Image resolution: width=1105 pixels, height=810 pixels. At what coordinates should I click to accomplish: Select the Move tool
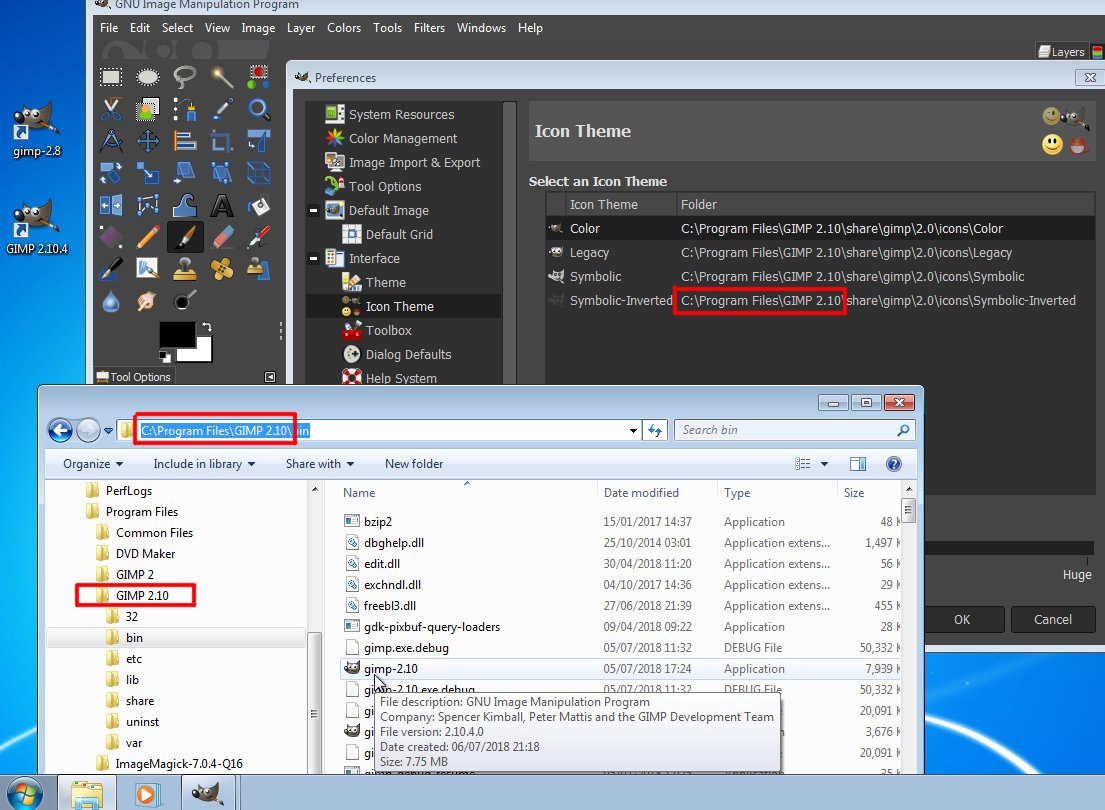(x=147, y=141)
